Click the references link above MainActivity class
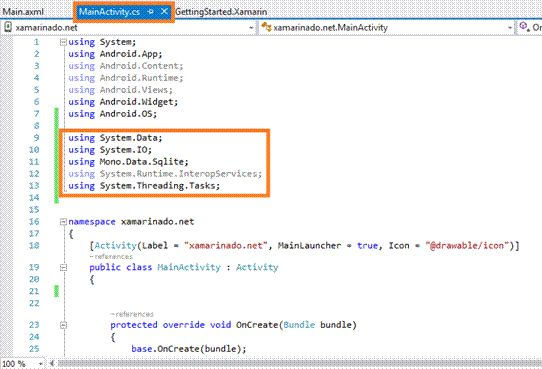 pyautogui.click(x=111, y=257)
